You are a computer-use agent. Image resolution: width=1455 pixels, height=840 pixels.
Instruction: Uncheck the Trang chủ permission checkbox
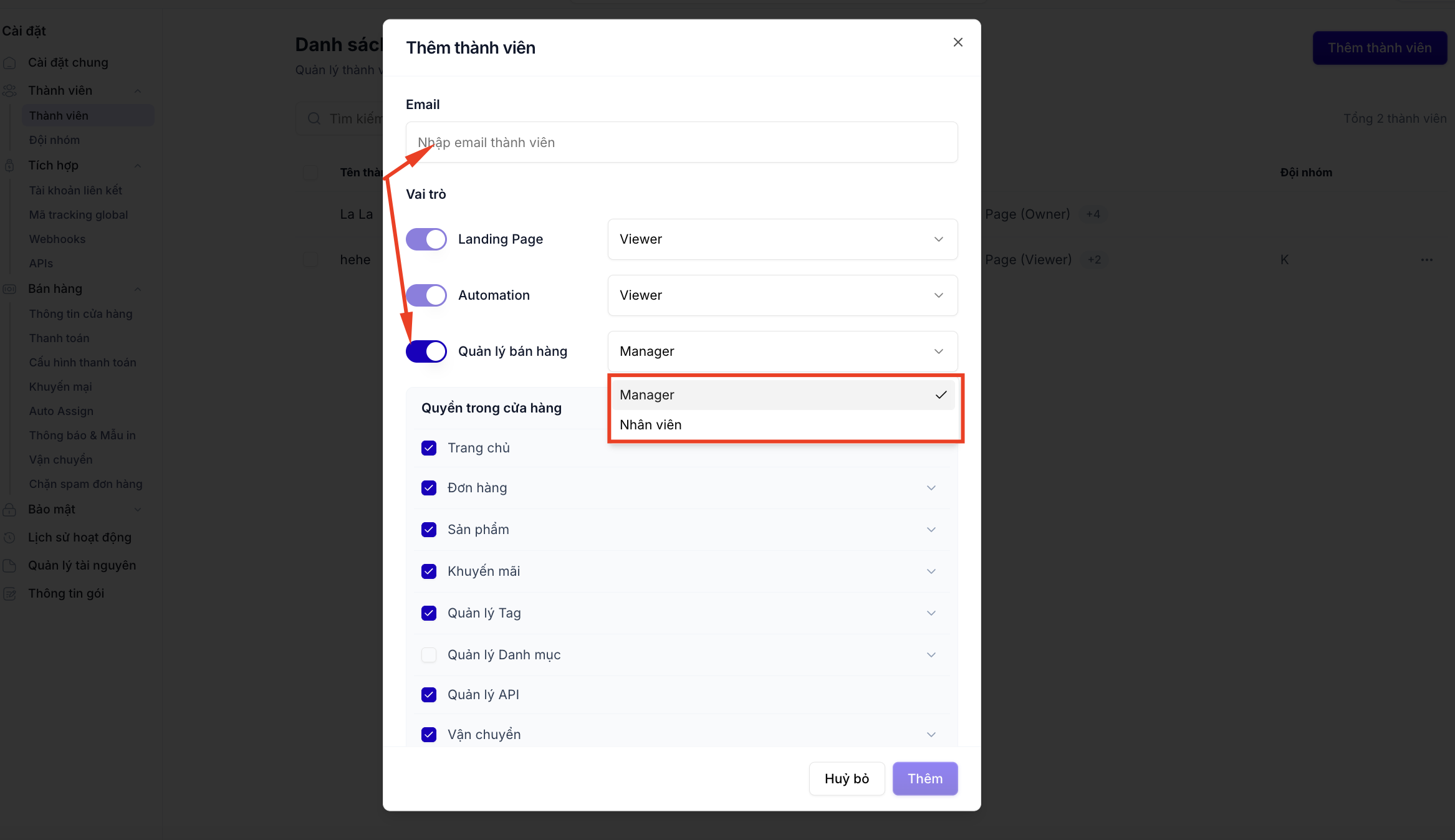click(x=429, y=448)
